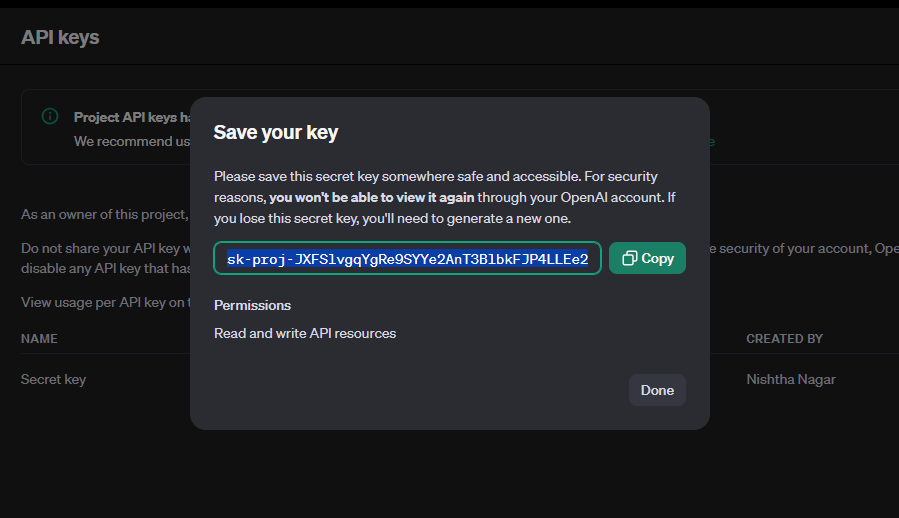The image size is (899, 518).
Task: Click the 'We recommend' banner description text
Action: pyautogui.click(x=132, y=141)
